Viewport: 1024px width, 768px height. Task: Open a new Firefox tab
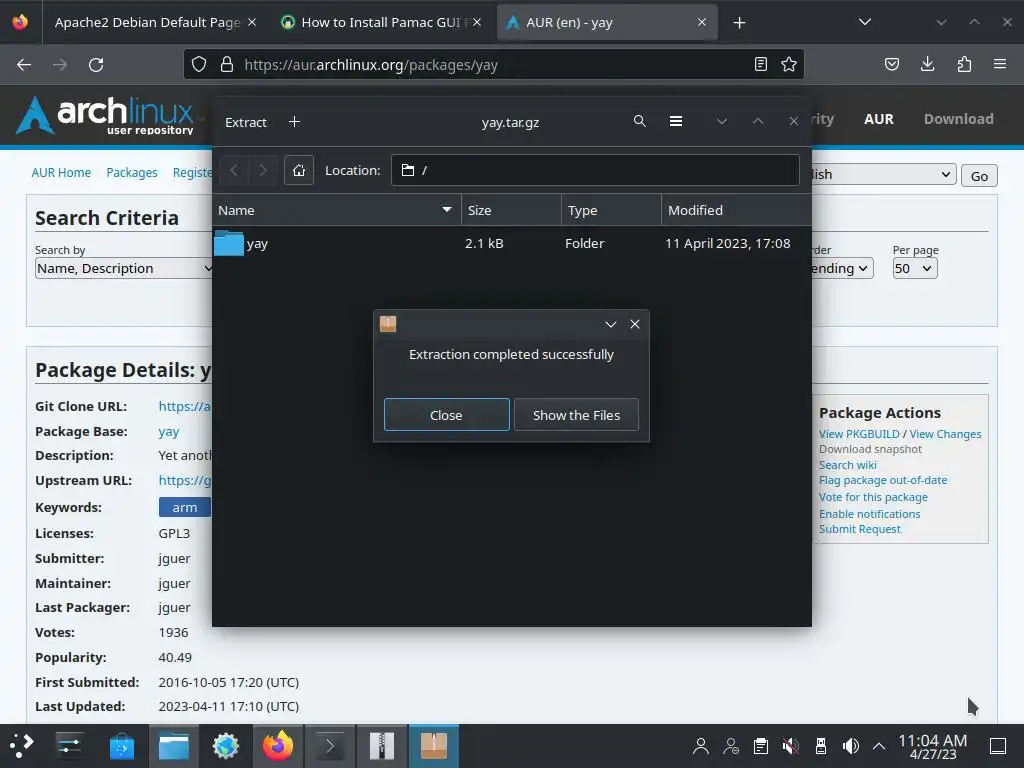click(739, 23)
